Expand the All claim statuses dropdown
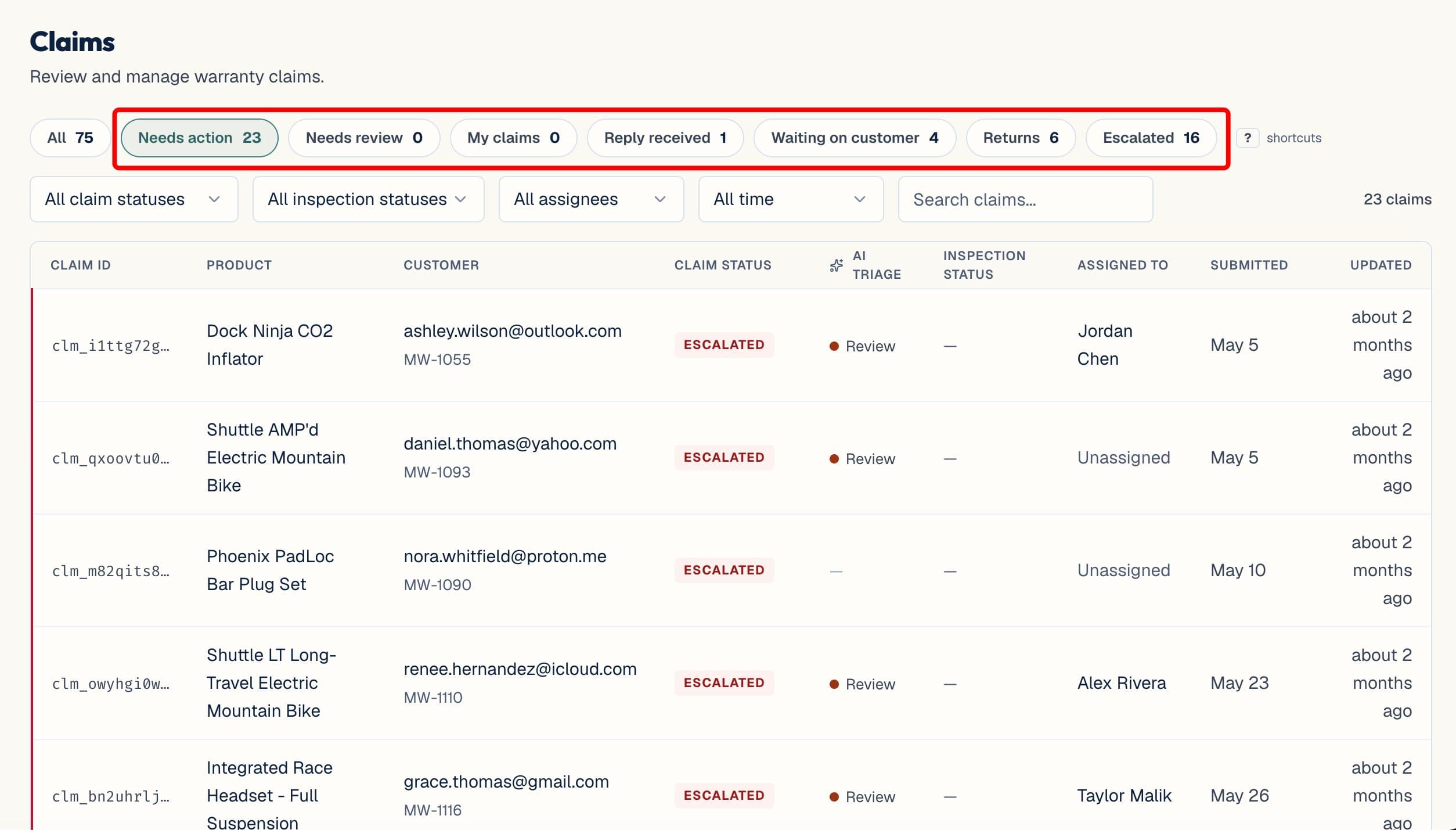Image resolution: width=1456 pixels, height=830 pixels. pyautogui.click(x=134, y=199)
